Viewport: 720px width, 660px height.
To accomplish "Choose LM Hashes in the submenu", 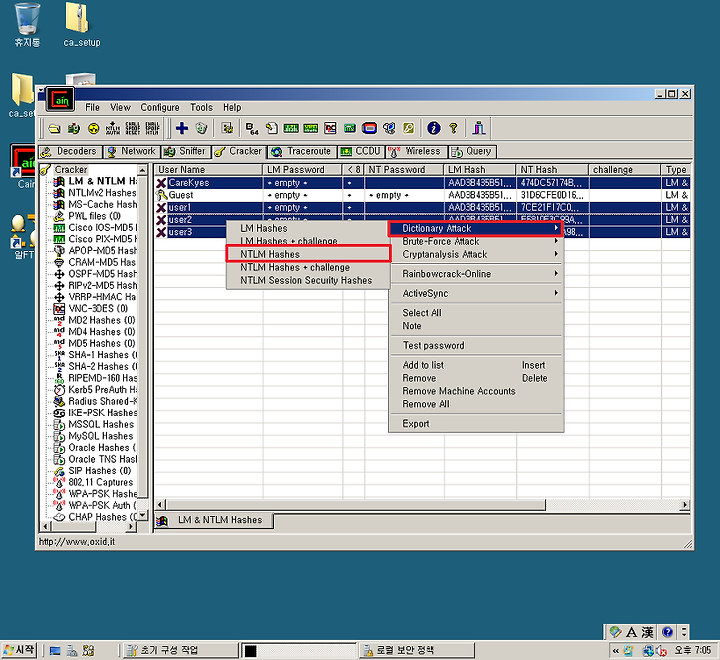I will [x=308, y=228].
